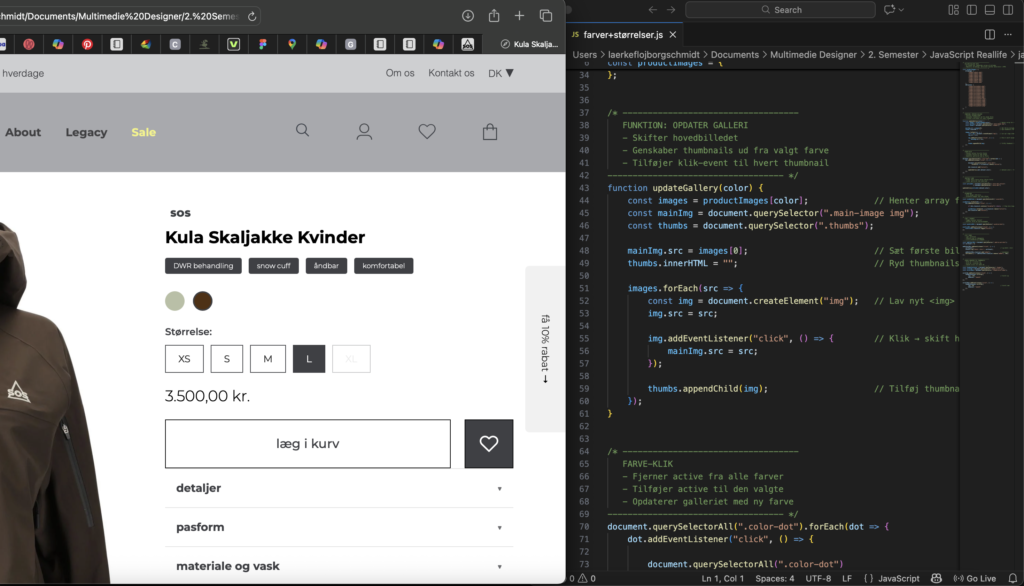The width and height of the screenshot is (1024, 586).
Task: Open the SOS logo favorite in Safari's bar
Action: click(x=468, y=44)
